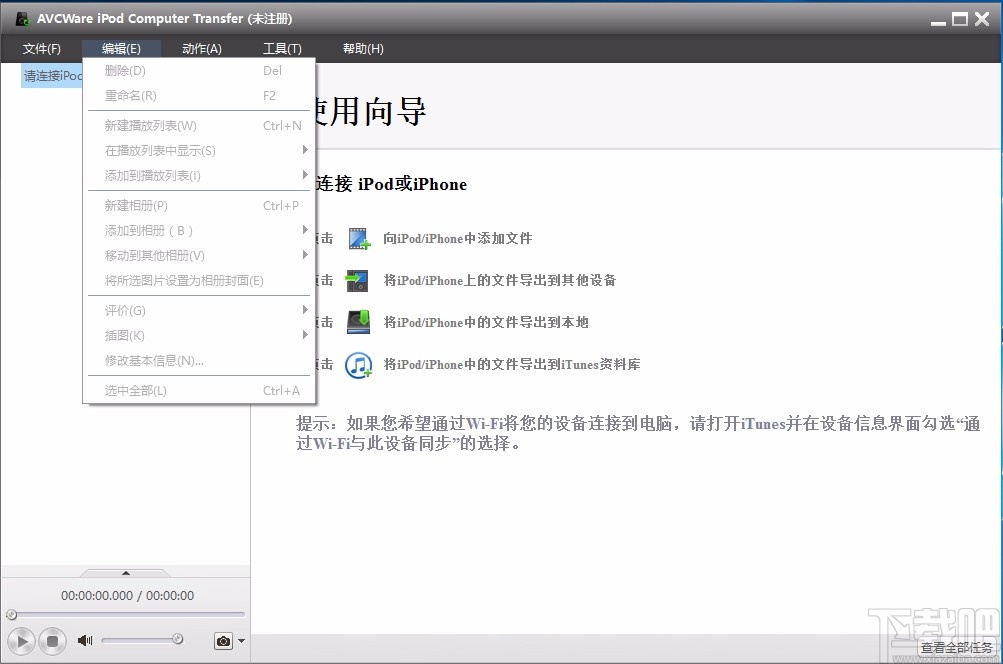Click the speaker volume icon
The height and width of the screenshot is (664, 1003).
[84, 640]
